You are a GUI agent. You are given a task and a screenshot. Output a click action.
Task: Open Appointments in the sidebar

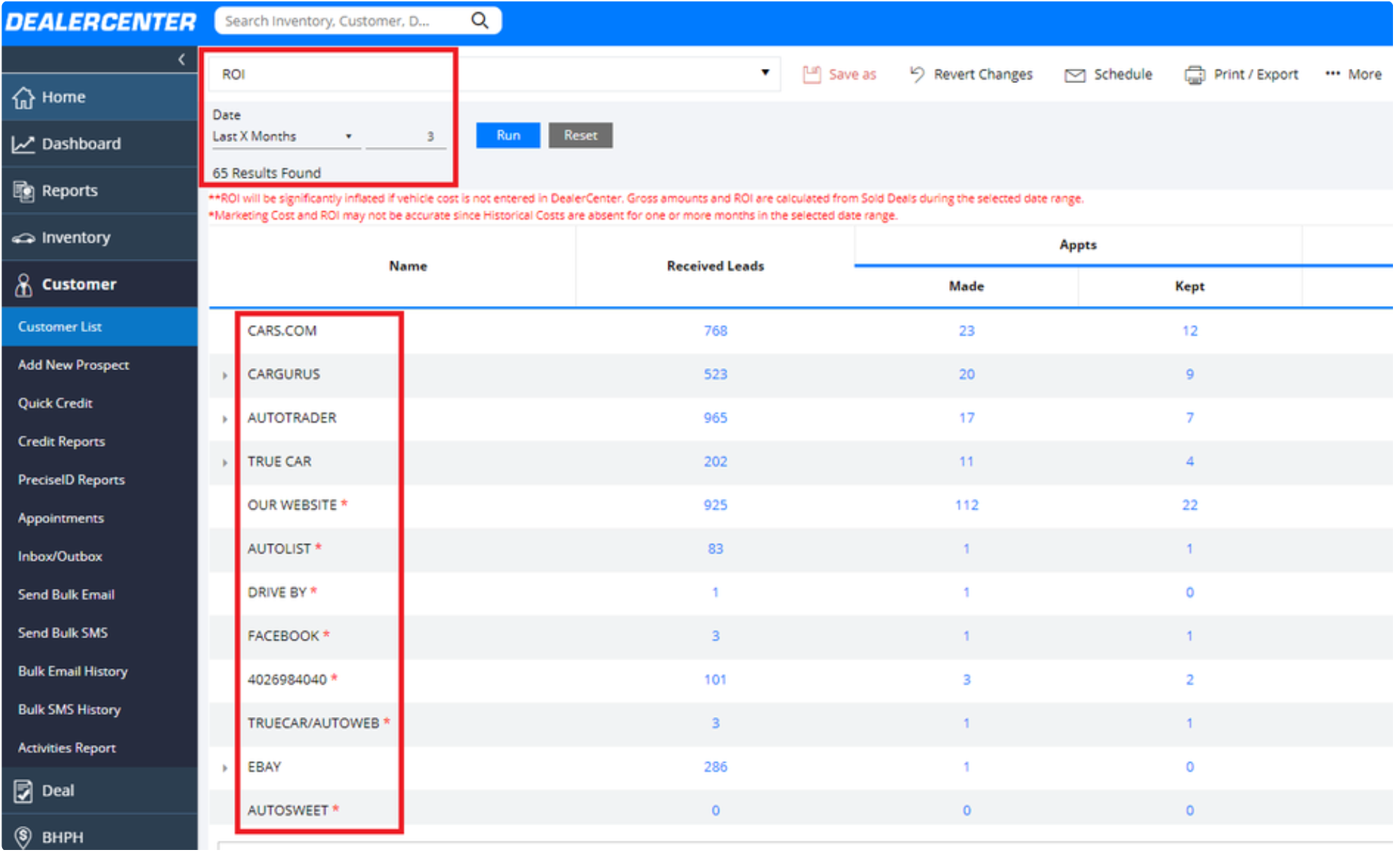pos(61,519)
